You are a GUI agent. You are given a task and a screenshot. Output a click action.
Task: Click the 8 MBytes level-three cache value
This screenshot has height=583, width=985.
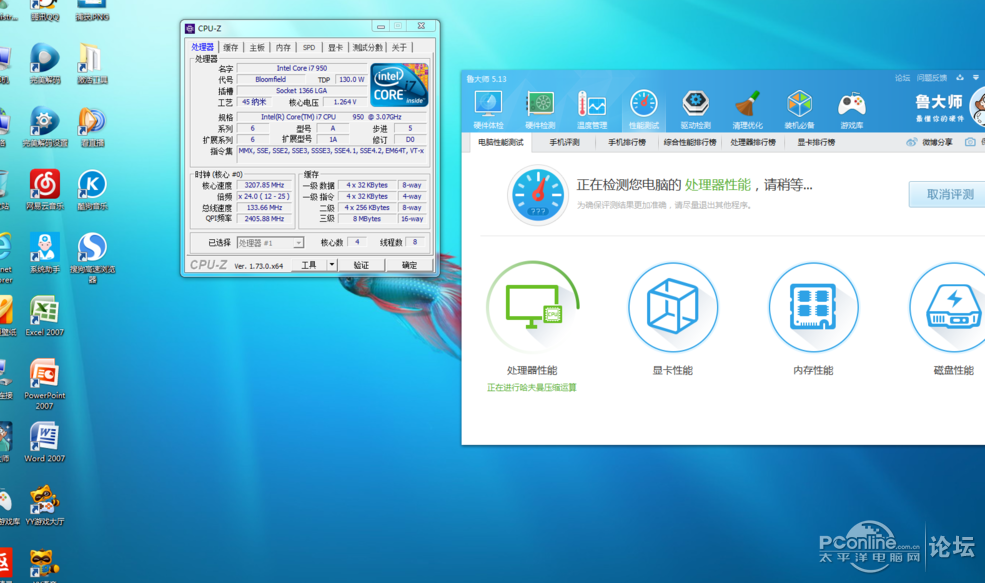(x=367, y=219)
